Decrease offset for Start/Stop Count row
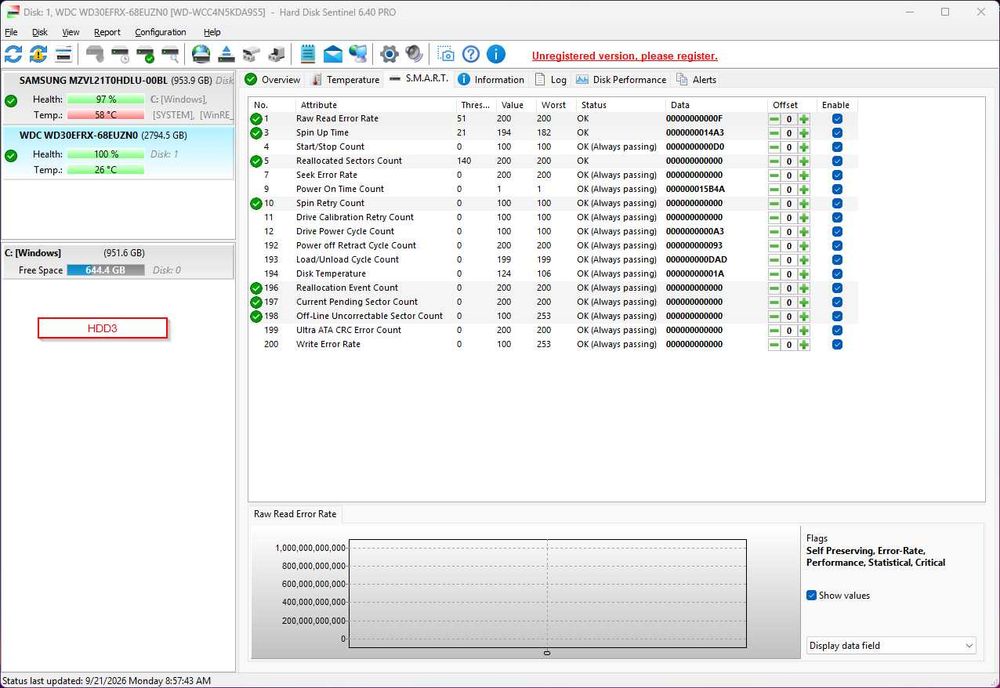1000x688 pixels. tap(774, 147)
